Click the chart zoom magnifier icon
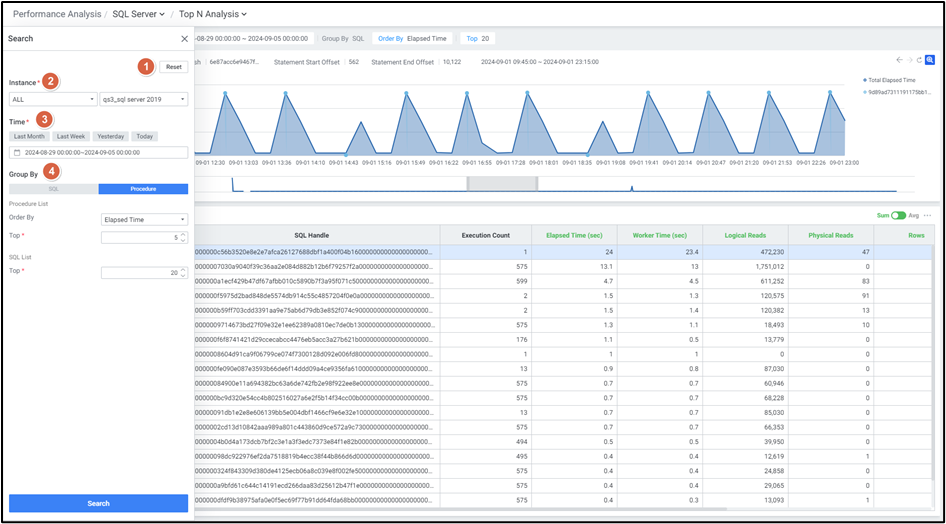 point(931,60)
